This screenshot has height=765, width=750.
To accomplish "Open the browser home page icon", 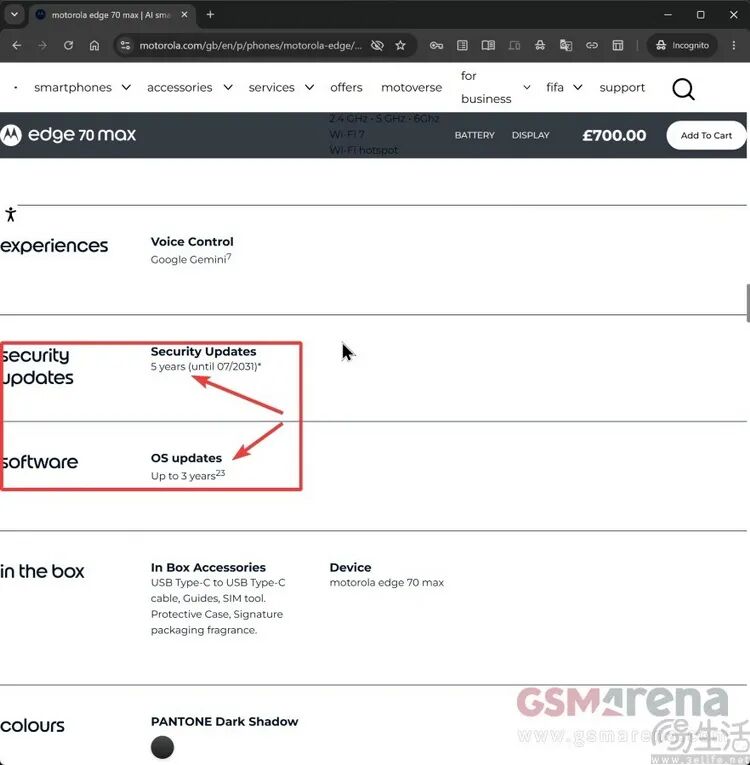I will click(94, 45).
